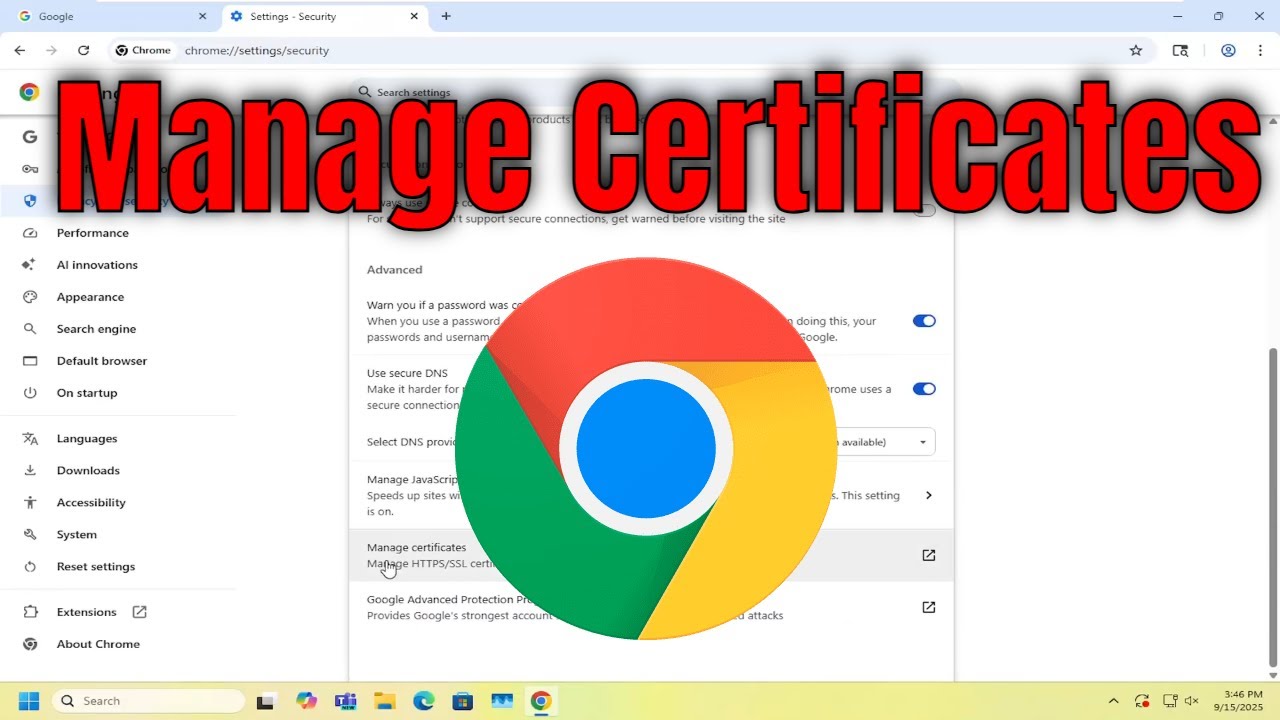Open the Performance settings section
This screenshot has width=1280, height=720.
(92, 233)
